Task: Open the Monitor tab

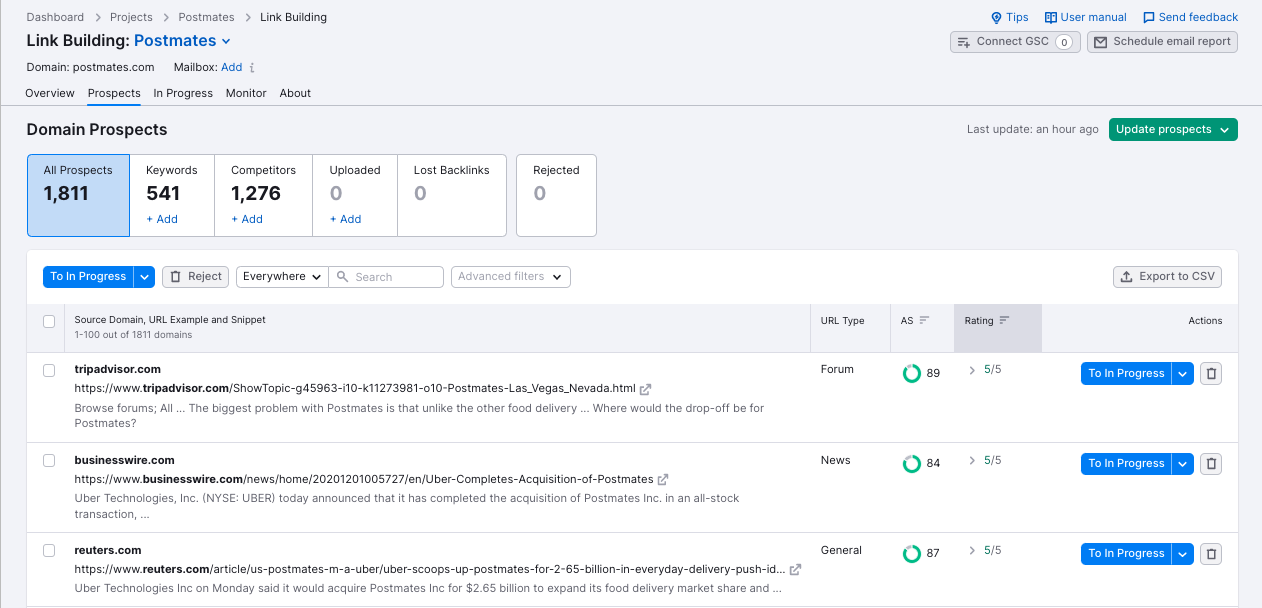Action: 246,93
